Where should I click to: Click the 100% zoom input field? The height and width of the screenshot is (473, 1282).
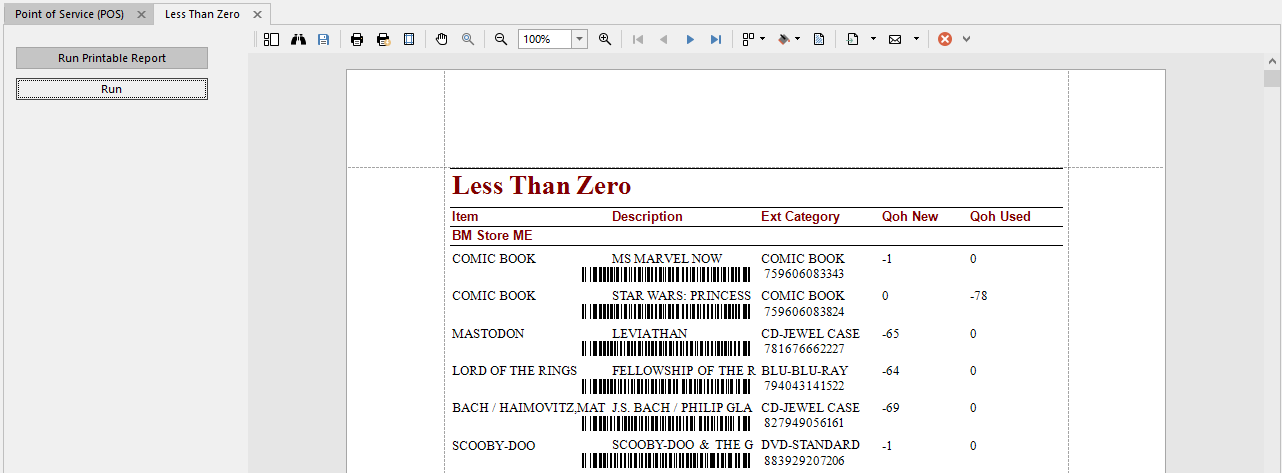(545, 39)
